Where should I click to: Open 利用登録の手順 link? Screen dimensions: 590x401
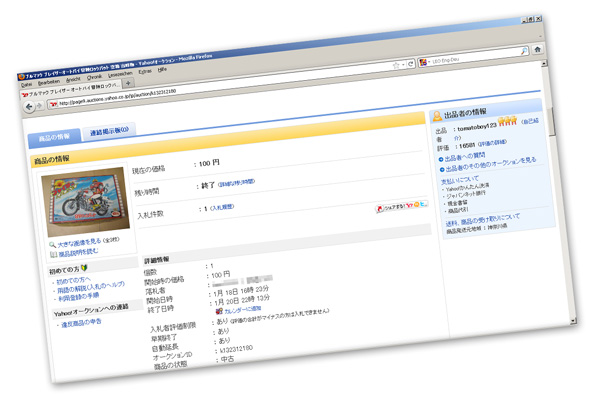coord(79,297)
